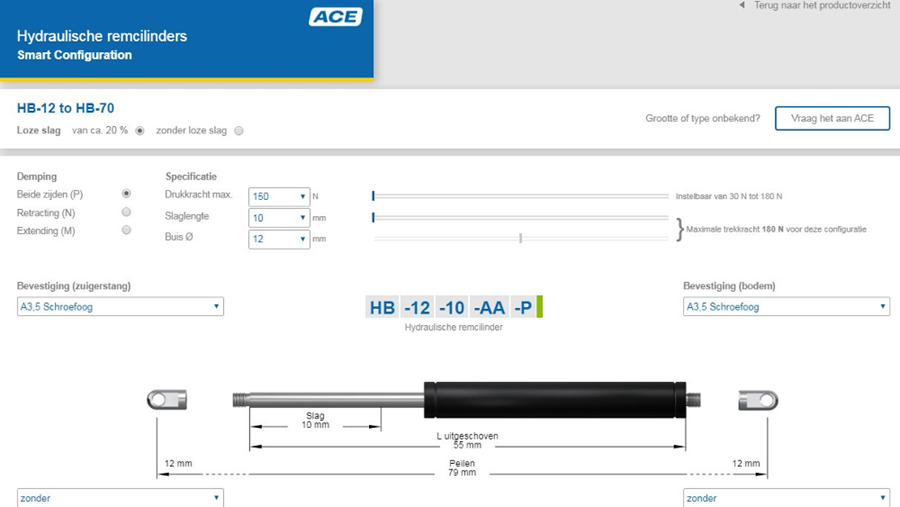Click the Drukkracht slider handle
The height and width of the screenshot is (507, 900).
coord(373,196)
